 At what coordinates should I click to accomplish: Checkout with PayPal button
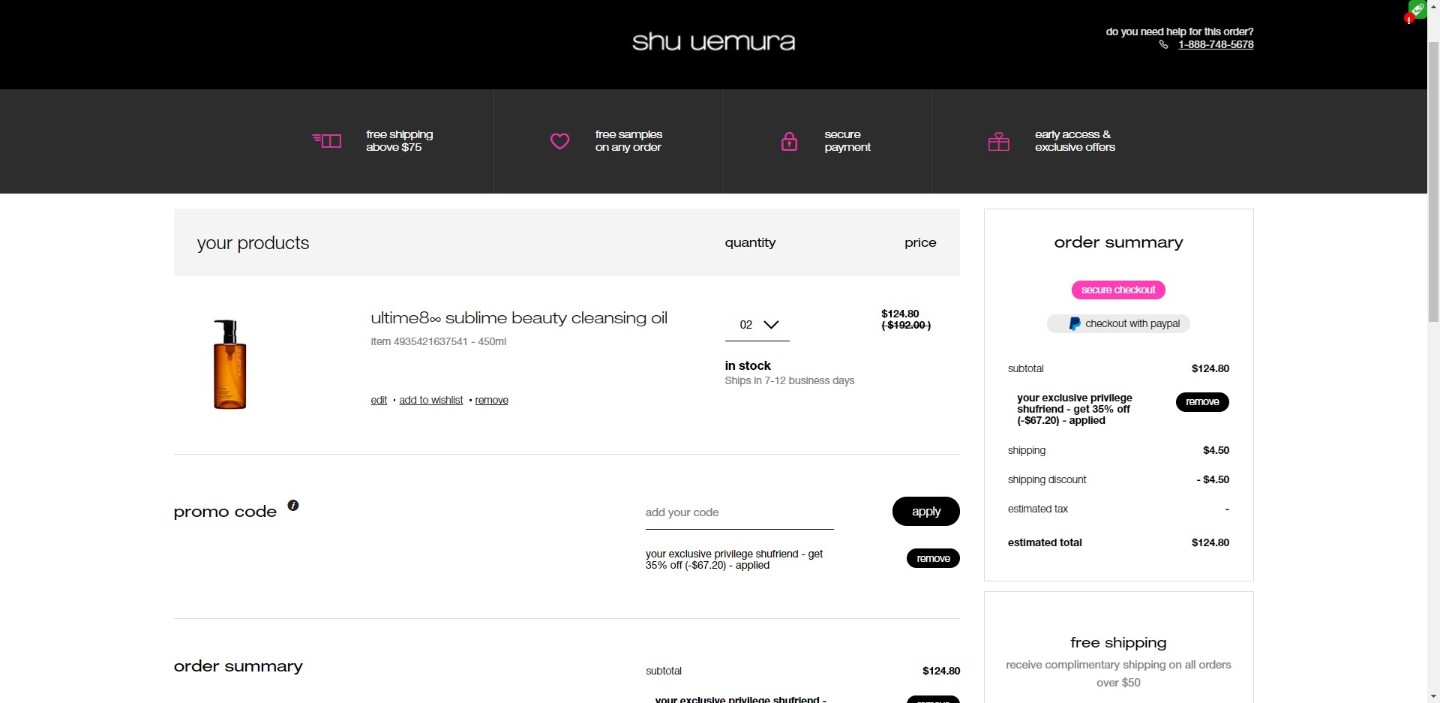[x=1118, y=324]
